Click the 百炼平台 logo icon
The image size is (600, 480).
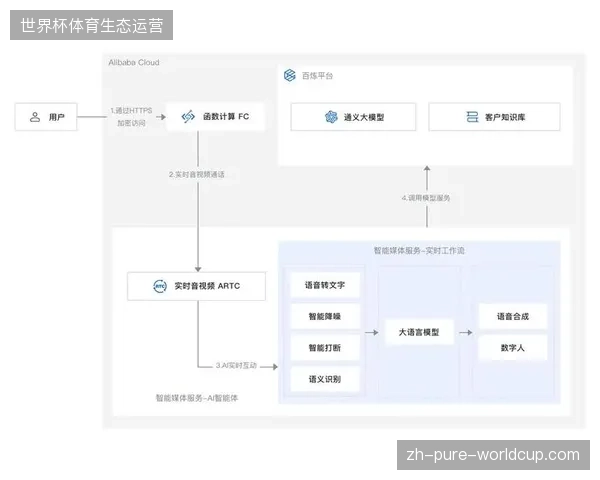pos(290,75)
